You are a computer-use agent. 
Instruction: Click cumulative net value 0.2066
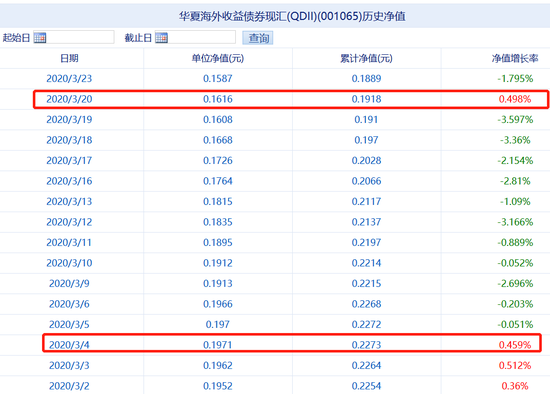[x=366, y=181]
